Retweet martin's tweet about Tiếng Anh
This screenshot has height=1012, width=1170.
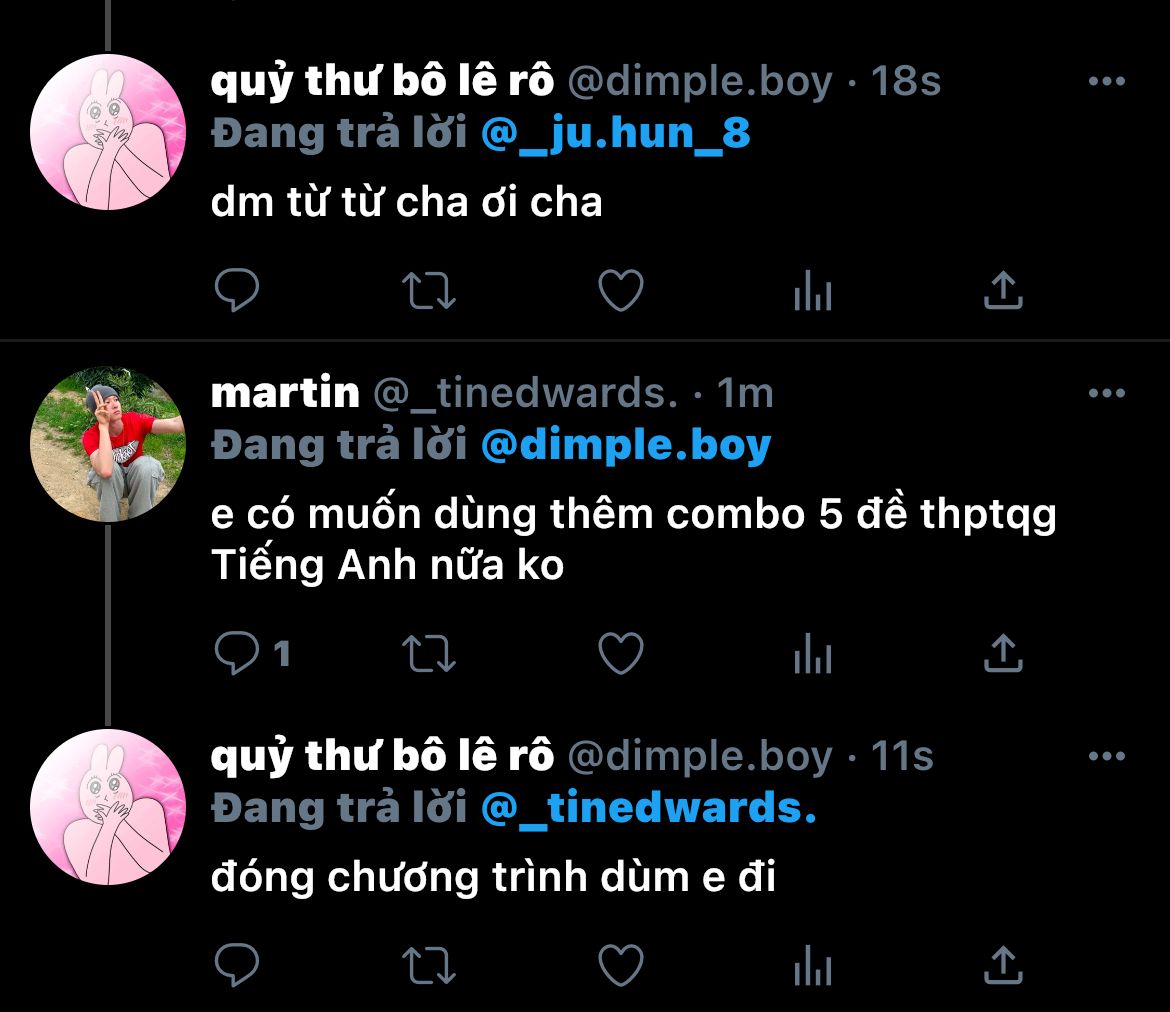(428, 653)
